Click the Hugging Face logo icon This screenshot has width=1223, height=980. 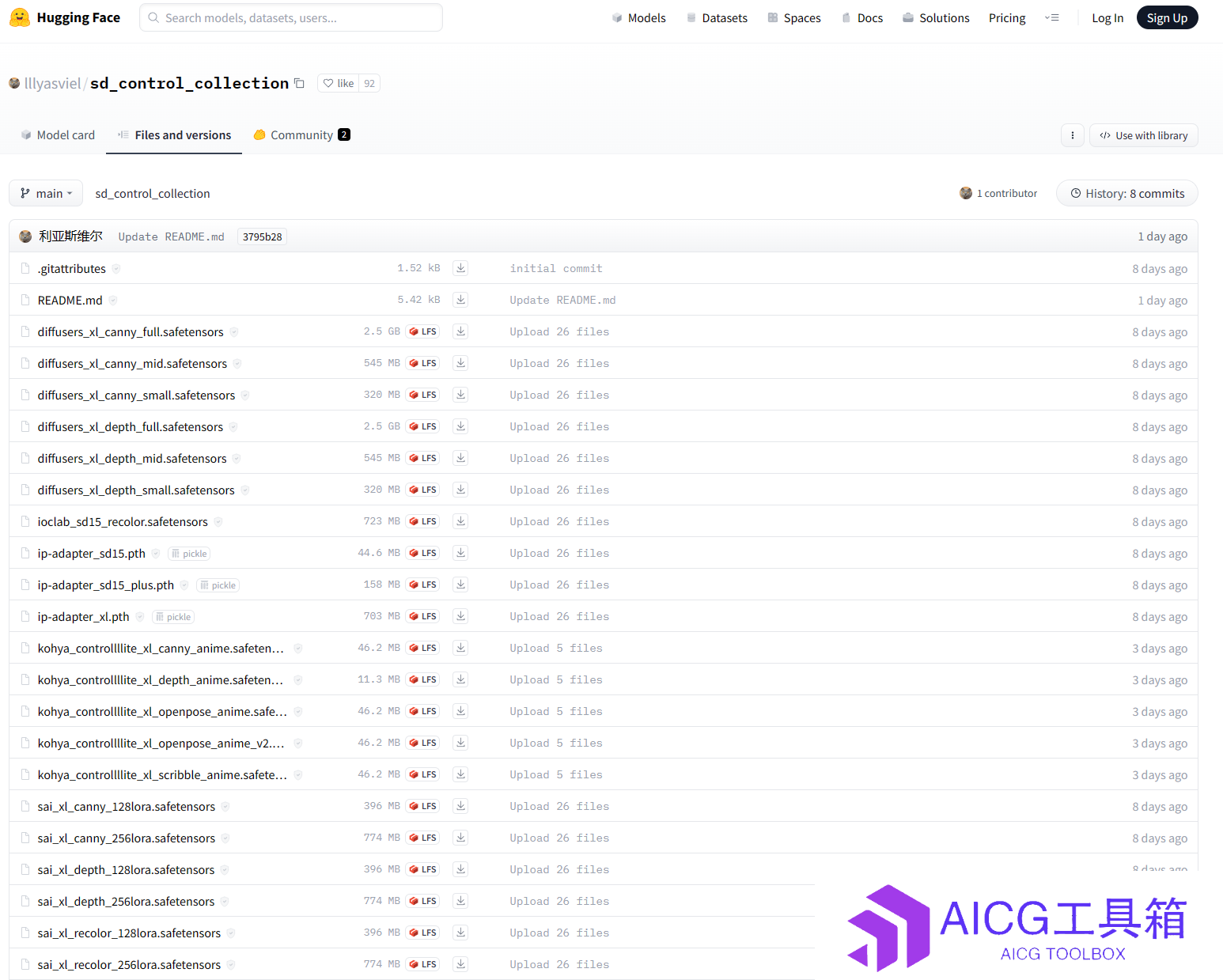20,17
